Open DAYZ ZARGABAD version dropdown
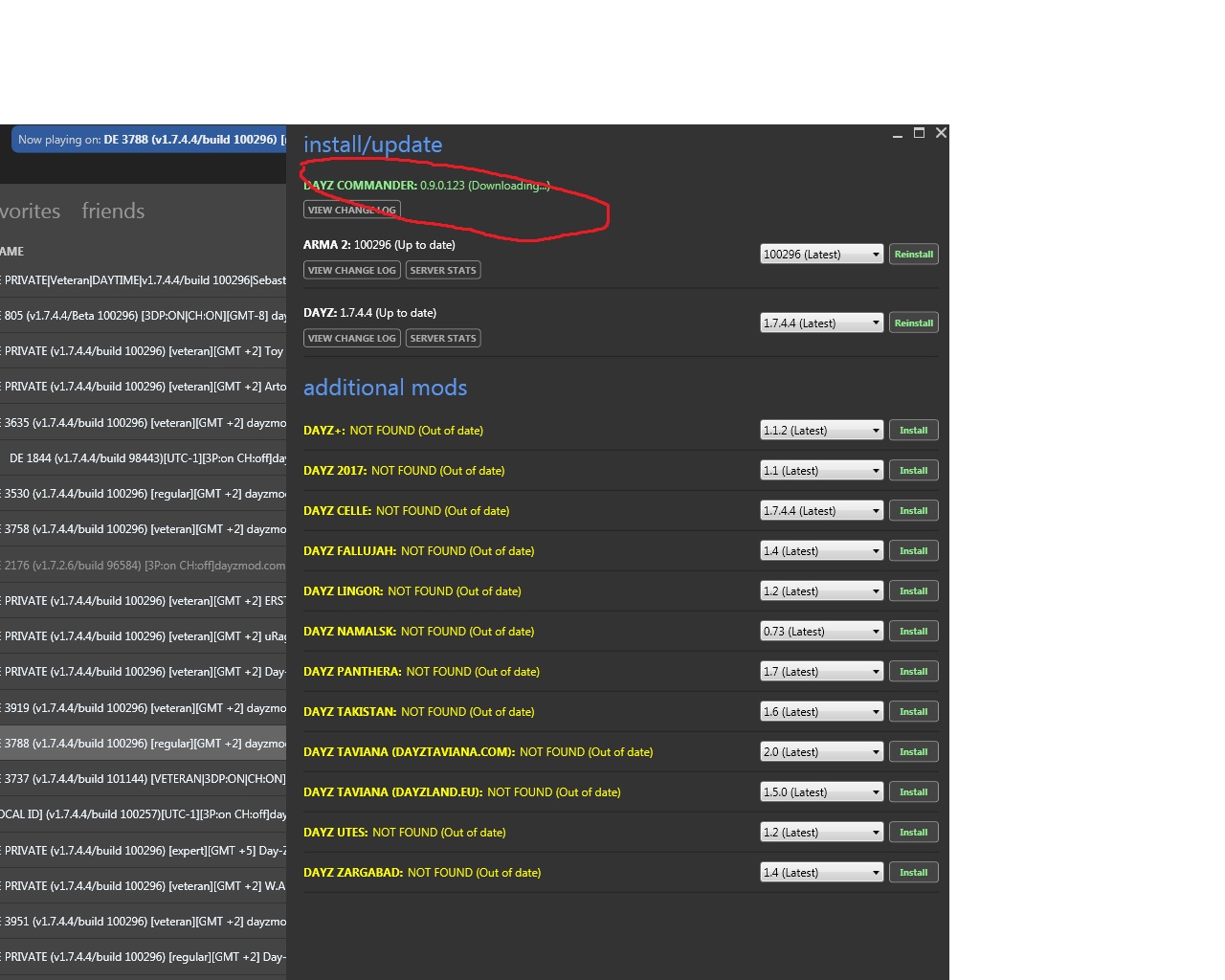The image size is (1225, 980). point(822,872)
